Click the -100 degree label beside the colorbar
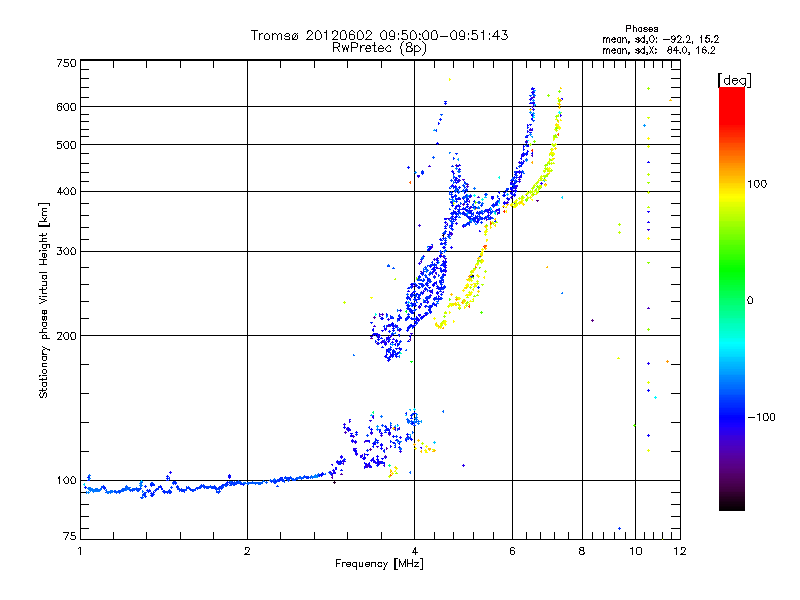The image size is (800, 600). 761,417
